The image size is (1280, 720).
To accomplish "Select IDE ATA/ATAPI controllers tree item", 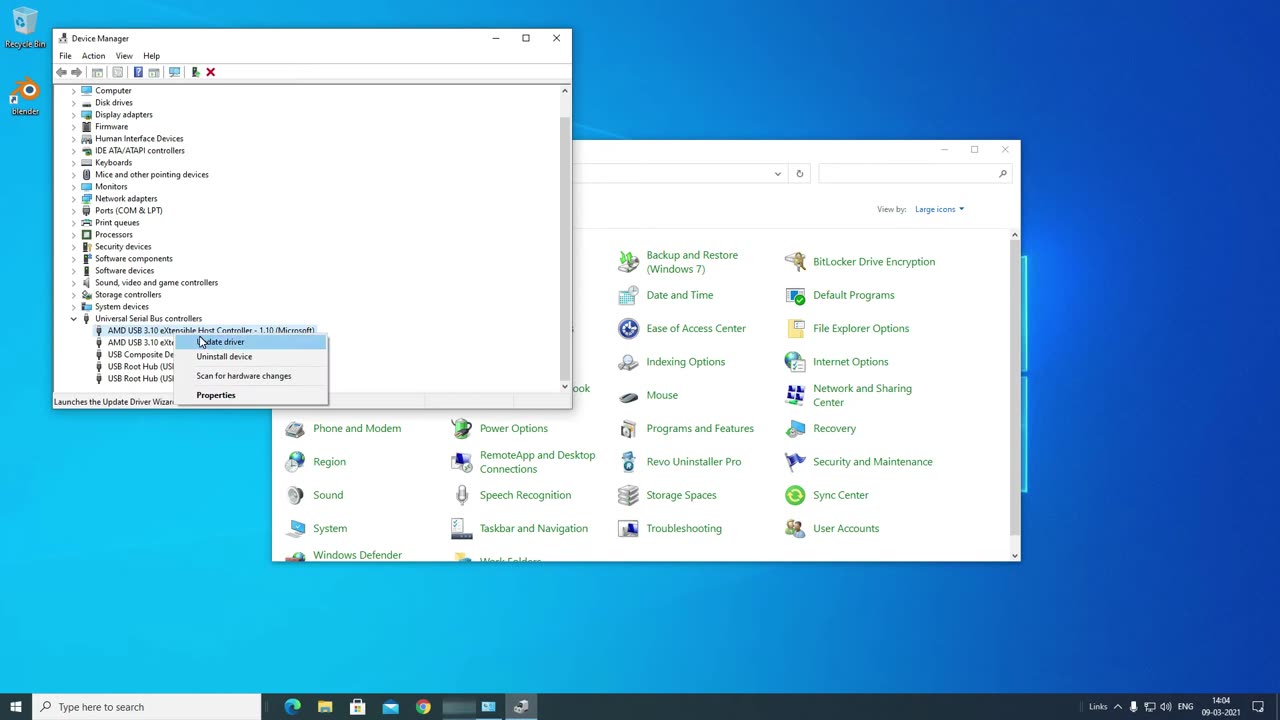I will [x=139, y=150].
